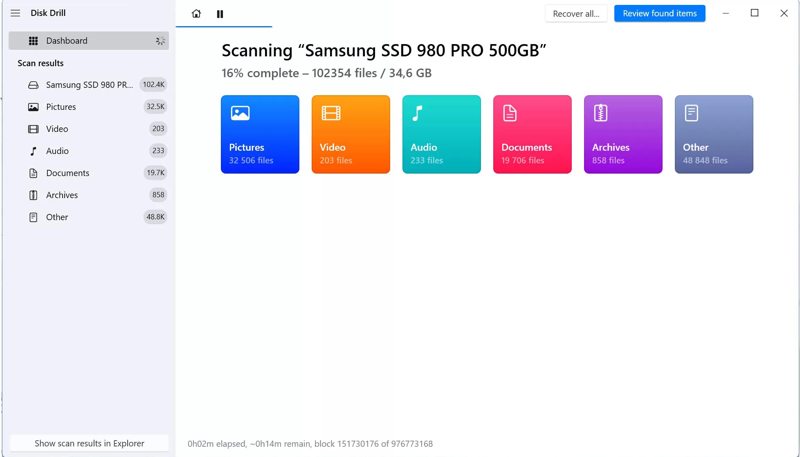Open the purple Archives card showing 858 files

623,134
